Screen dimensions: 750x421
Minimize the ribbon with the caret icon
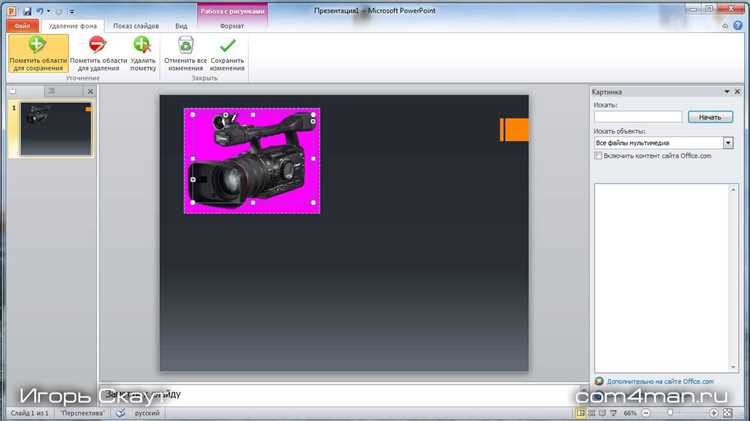point(725,26)
